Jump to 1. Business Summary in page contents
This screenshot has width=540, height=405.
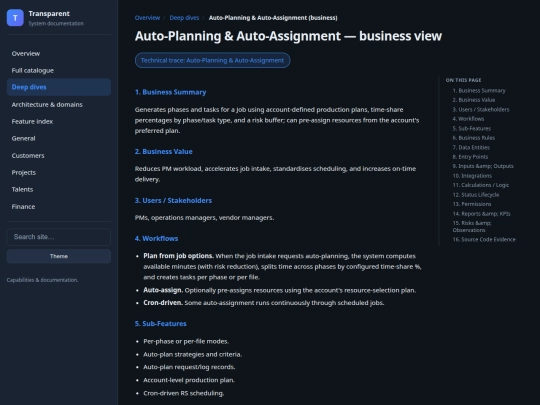click(479, 91)
